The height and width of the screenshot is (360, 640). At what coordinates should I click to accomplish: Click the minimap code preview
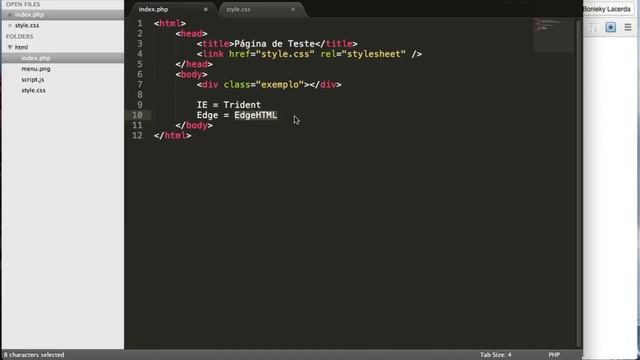[553, 36]
